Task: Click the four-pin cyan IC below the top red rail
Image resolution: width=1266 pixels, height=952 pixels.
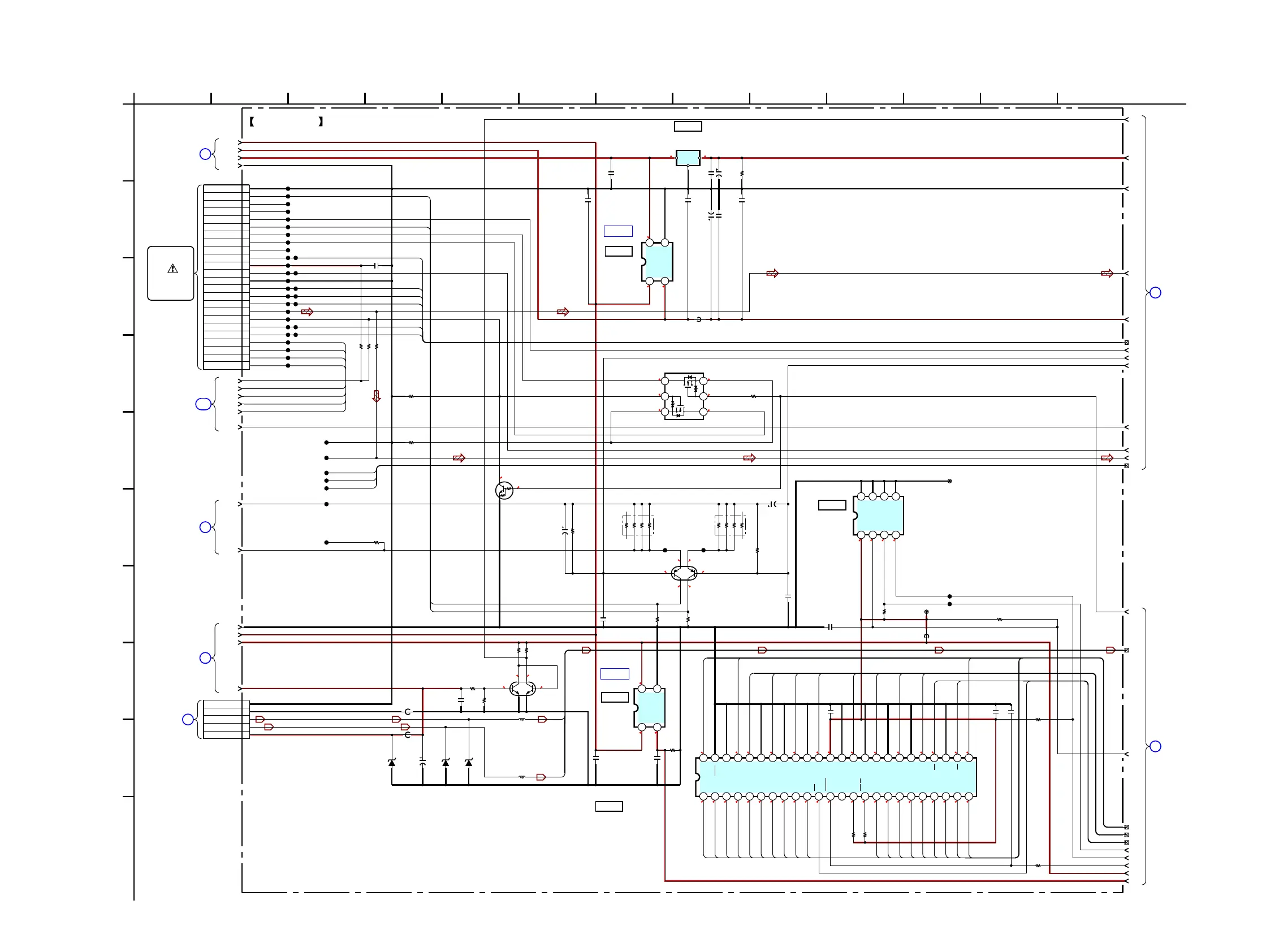Action: (x=657, y=262)
